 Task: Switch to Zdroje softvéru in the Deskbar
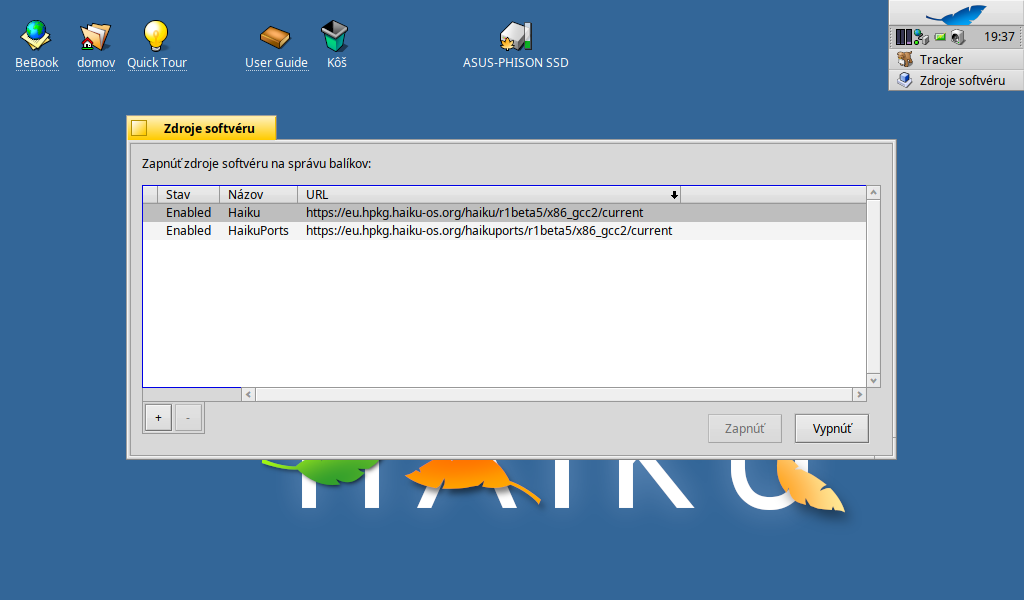pyautogui.click(x=956, y=80)
